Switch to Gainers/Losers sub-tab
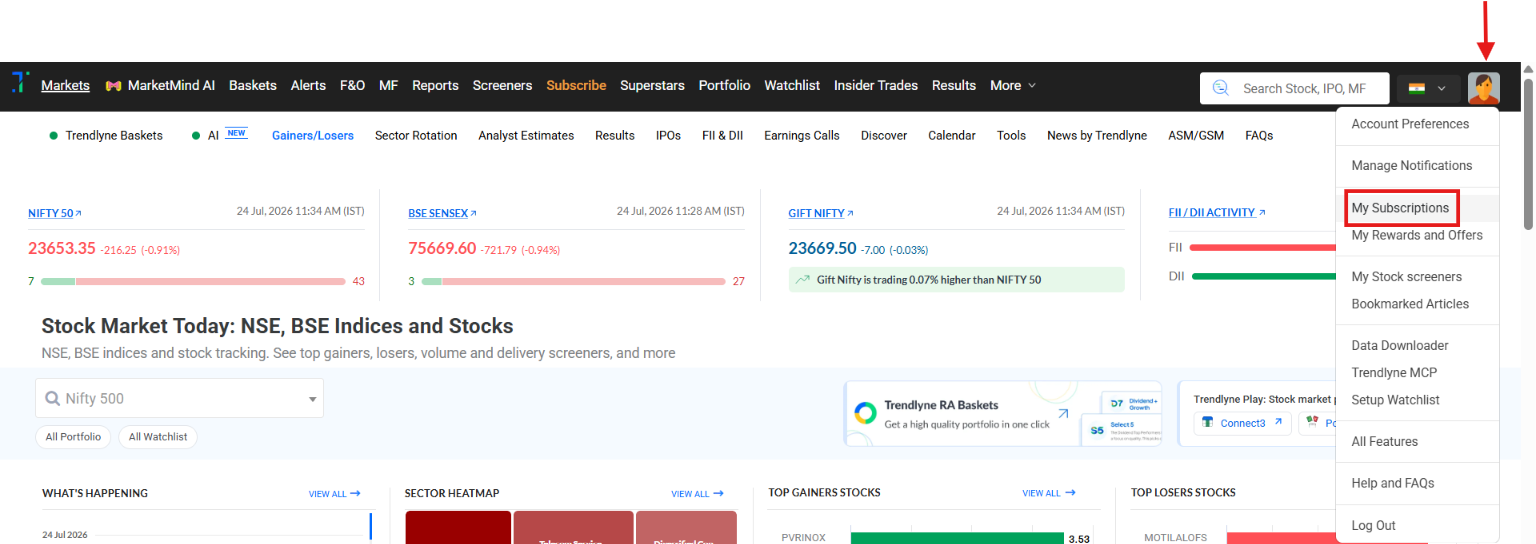This screenshot has height=544, width=1536. click(313, 135)
